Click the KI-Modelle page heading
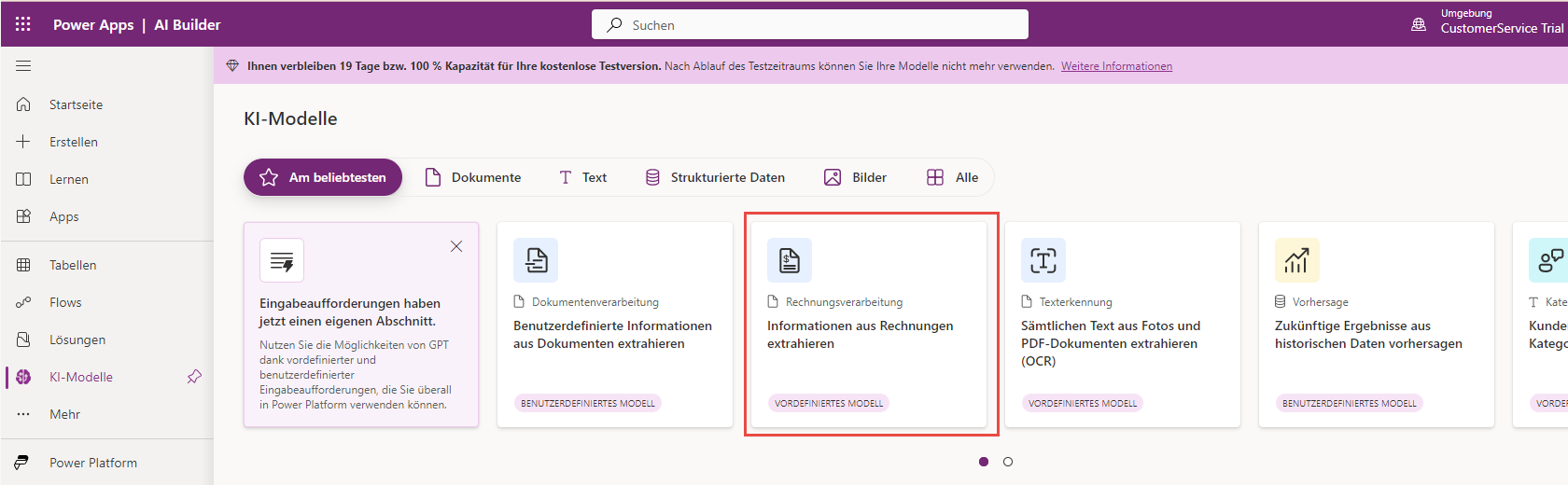 [x=290, y=118]
